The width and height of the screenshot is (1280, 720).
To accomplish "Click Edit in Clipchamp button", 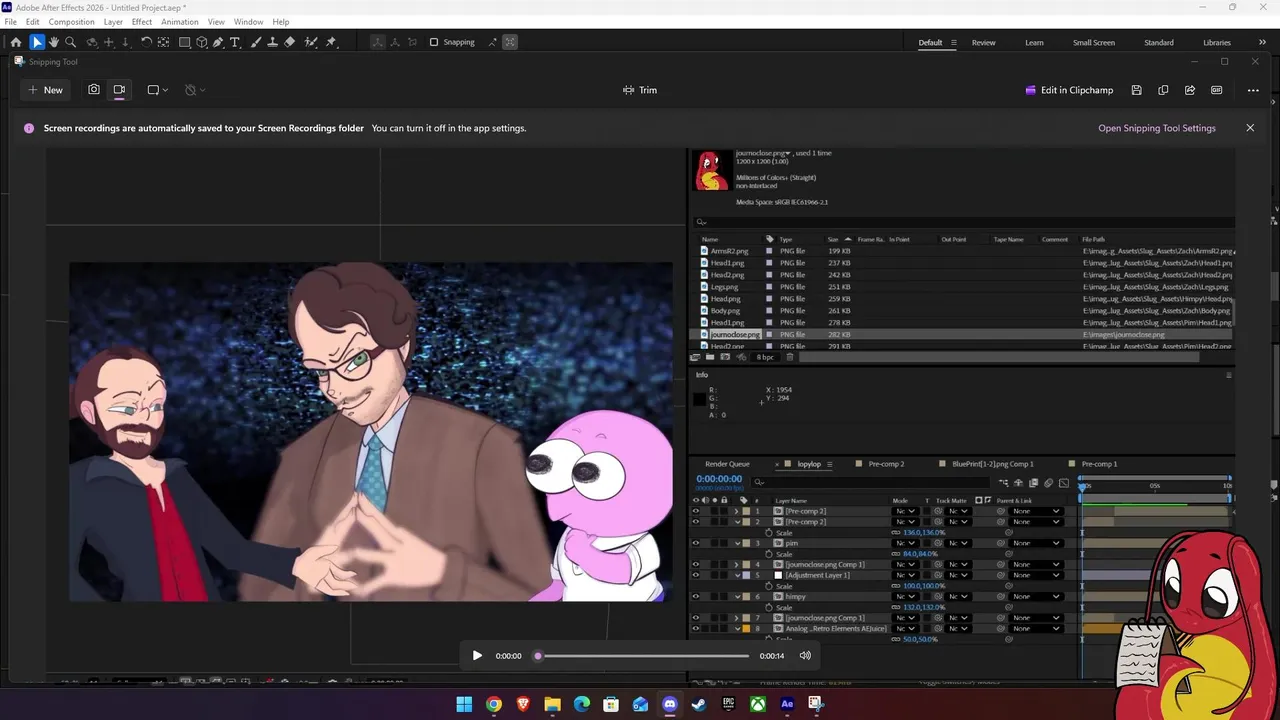I will 1069,90.
